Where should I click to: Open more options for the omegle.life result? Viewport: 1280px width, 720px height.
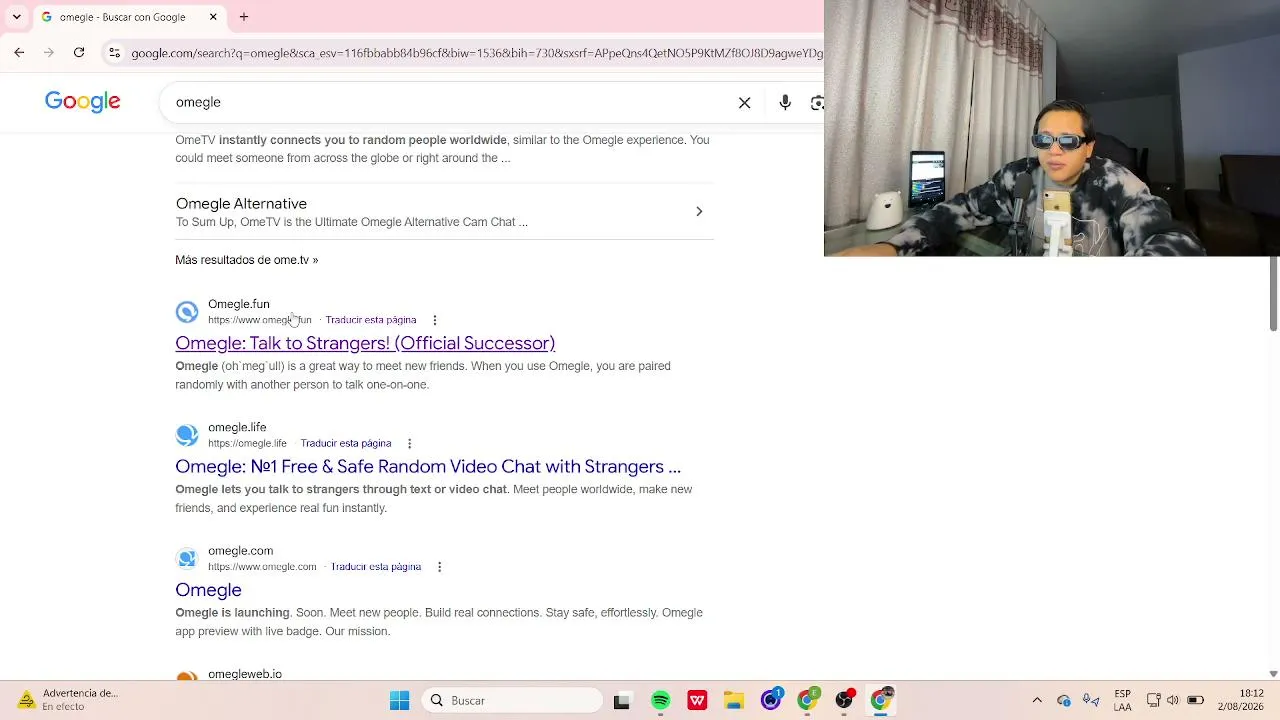[409, 443]
